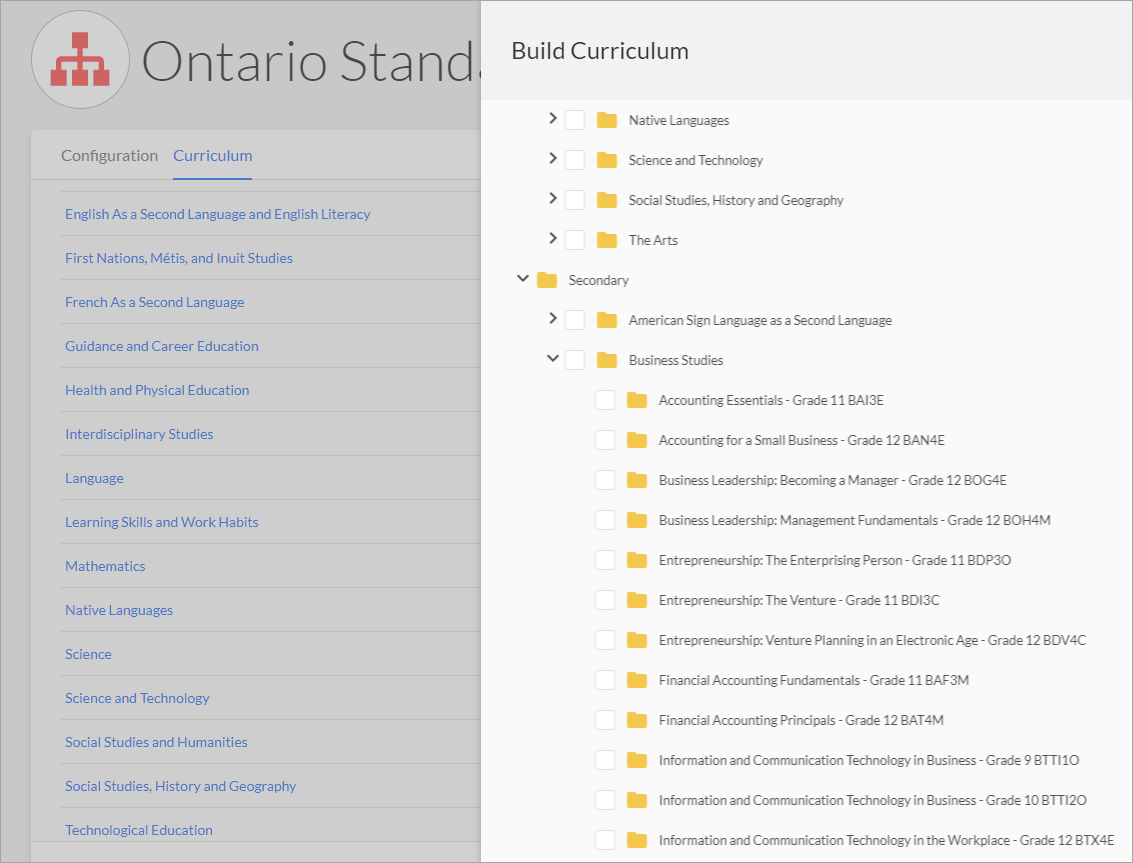Screen dimensions: 1133x863
Task: Tick the Grade 9 BTTI1O checkbox
Action: coord(605,760)
